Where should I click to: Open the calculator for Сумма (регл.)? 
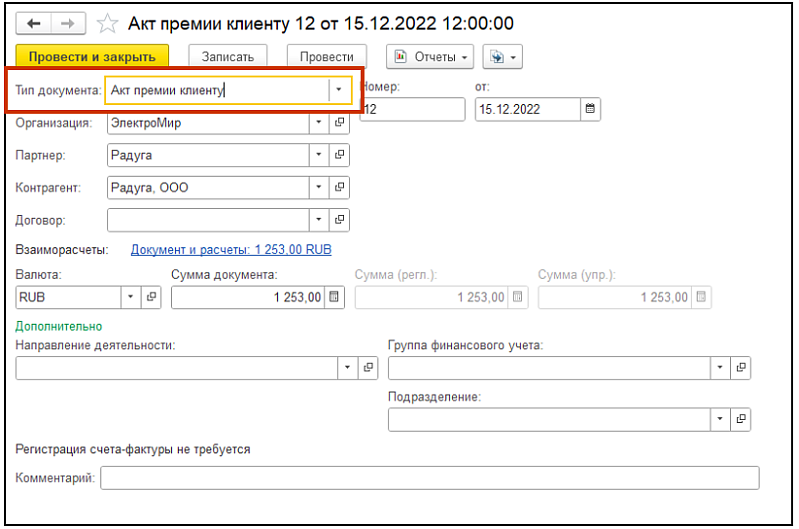pos(518,297)
